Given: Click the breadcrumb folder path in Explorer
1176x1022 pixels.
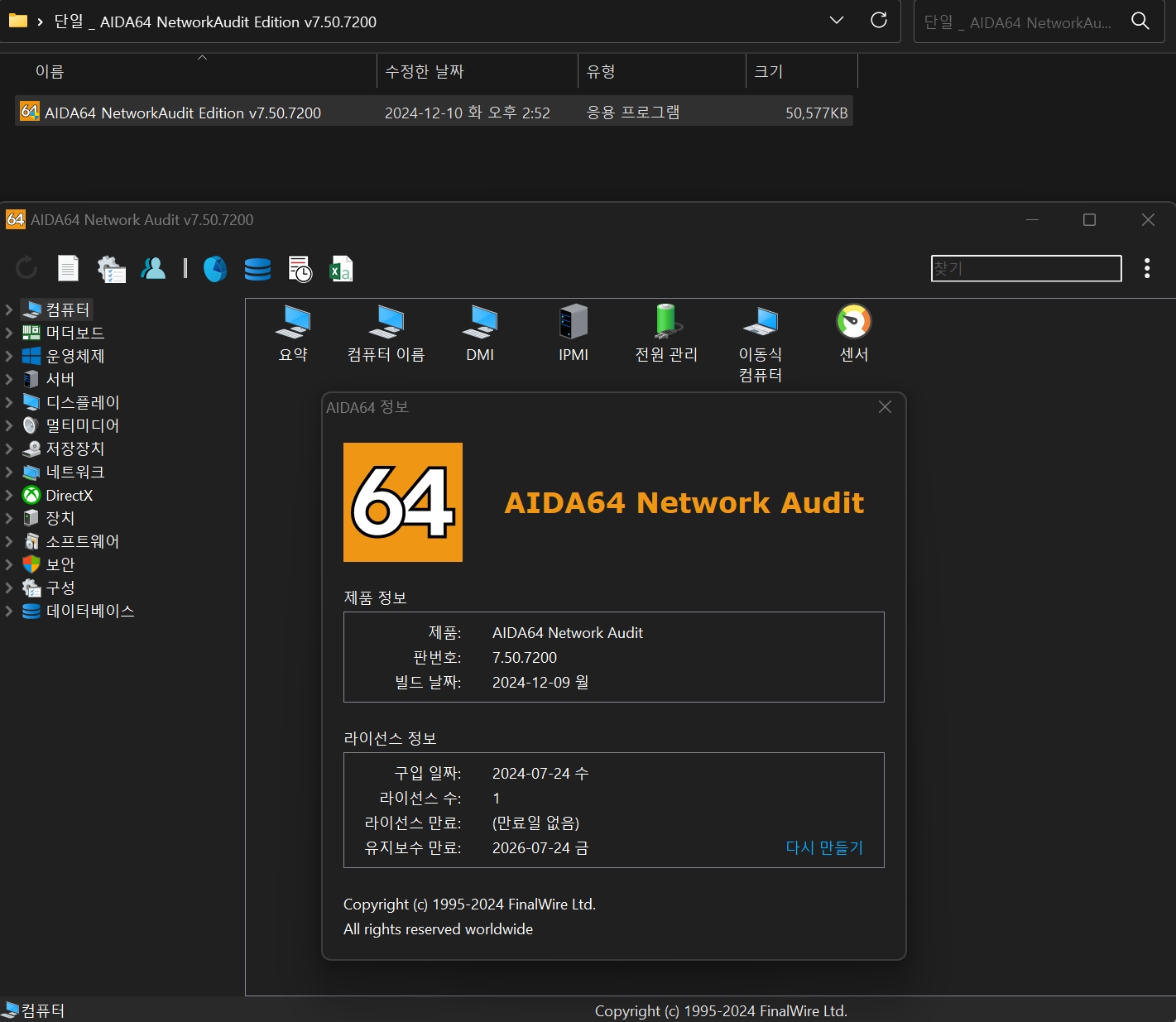Looking at the screenshot, I should click(x=215, y=22).
